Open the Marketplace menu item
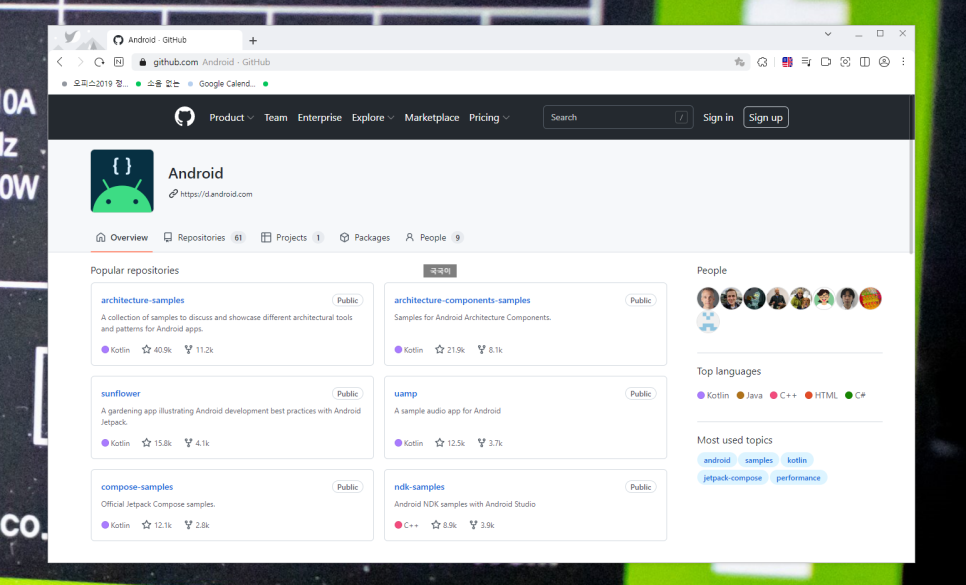The width and height of the screenshot is (966, 585). (x=431, y=118)
